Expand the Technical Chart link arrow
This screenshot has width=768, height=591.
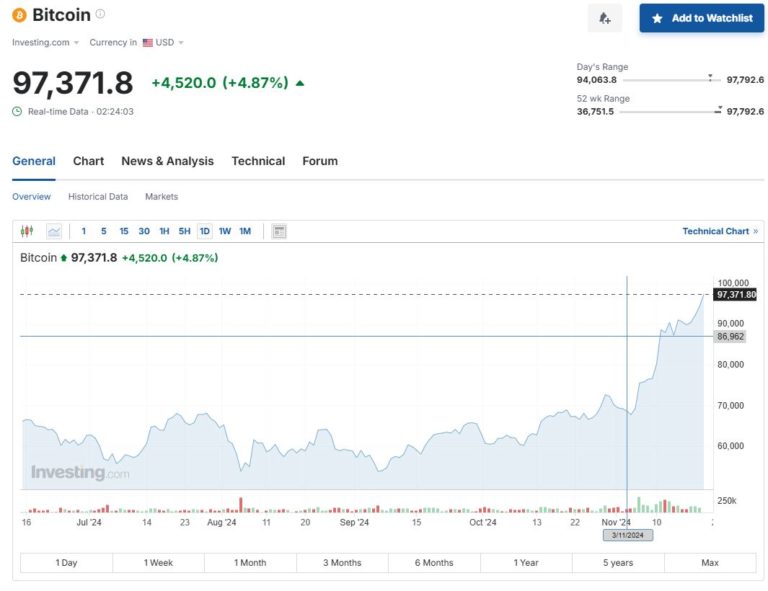coord(755,231)
